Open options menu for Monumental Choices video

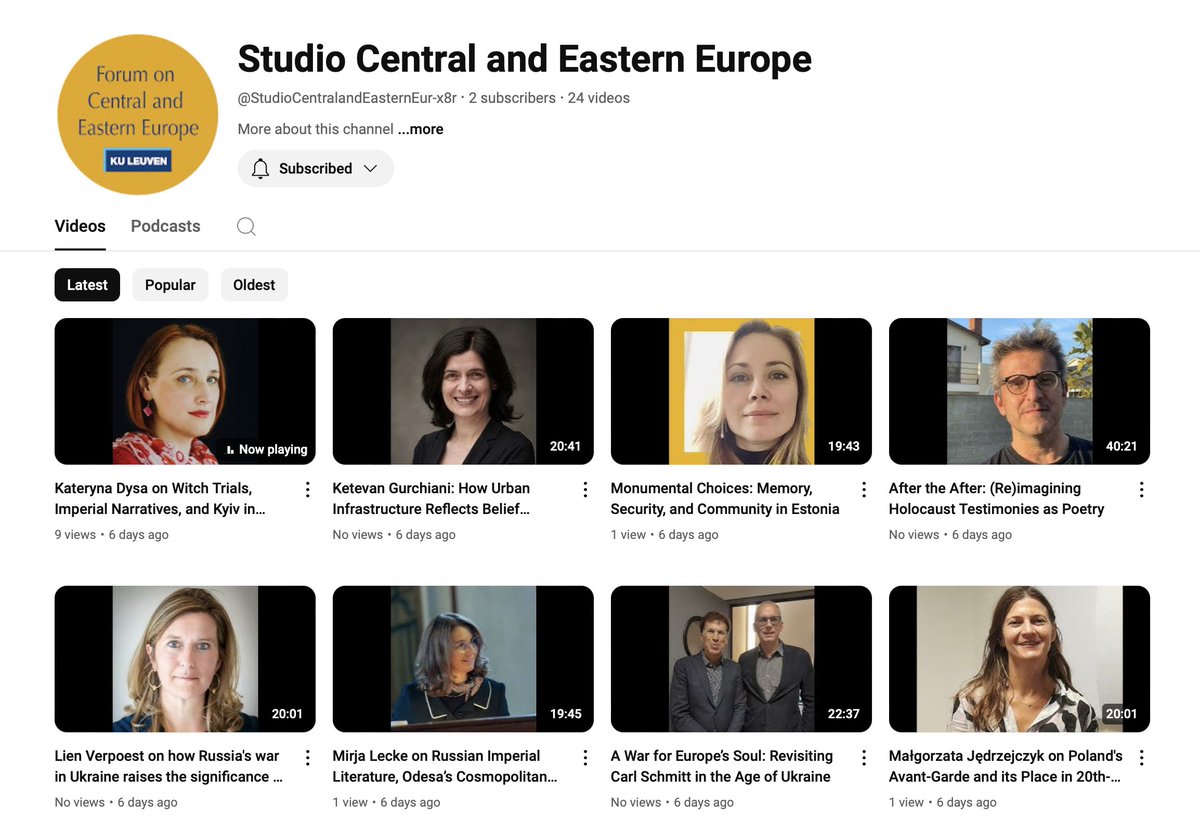(x=863, y=489)
